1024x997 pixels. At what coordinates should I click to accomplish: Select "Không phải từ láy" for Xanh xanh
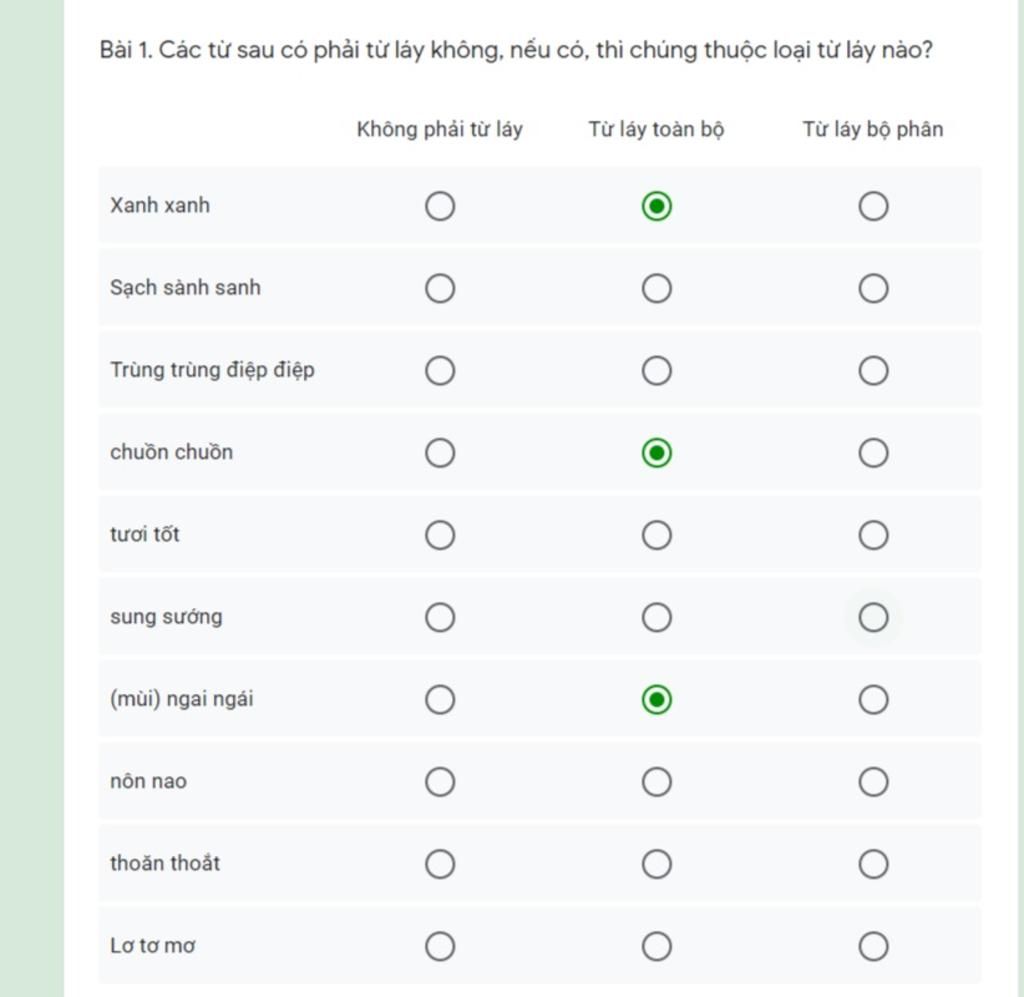coord(440,206)
